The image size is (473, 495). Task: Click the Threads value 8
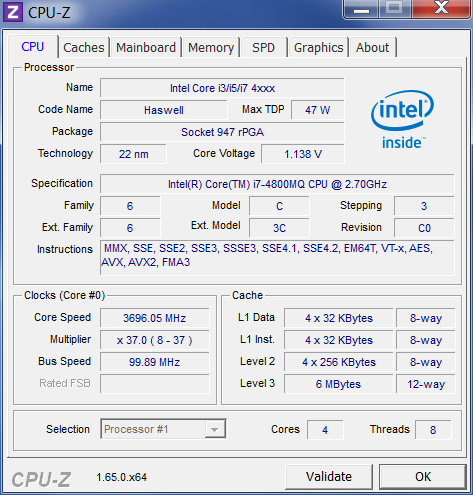tap(433, 430)
